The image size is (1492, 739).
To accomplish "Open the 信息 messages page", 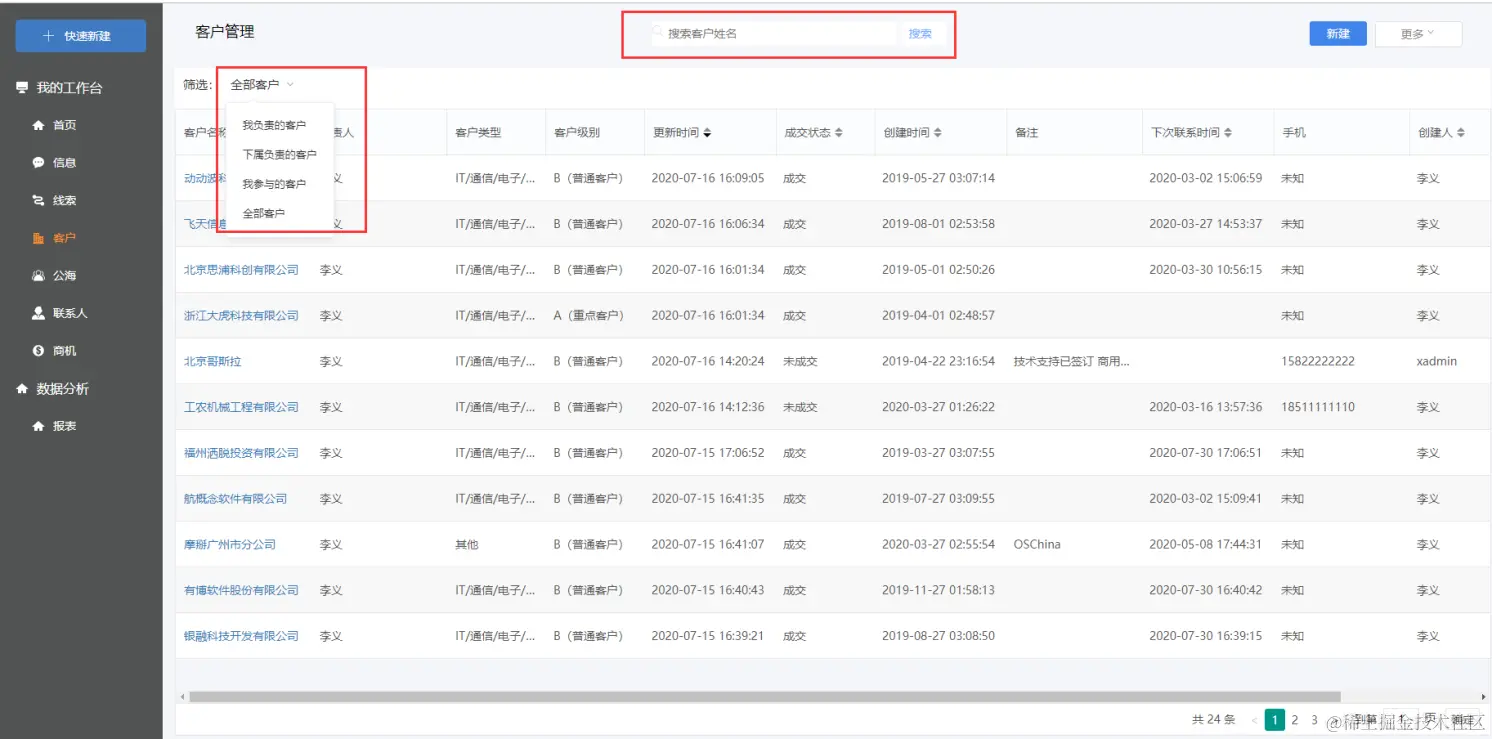I will pos(65,162).
